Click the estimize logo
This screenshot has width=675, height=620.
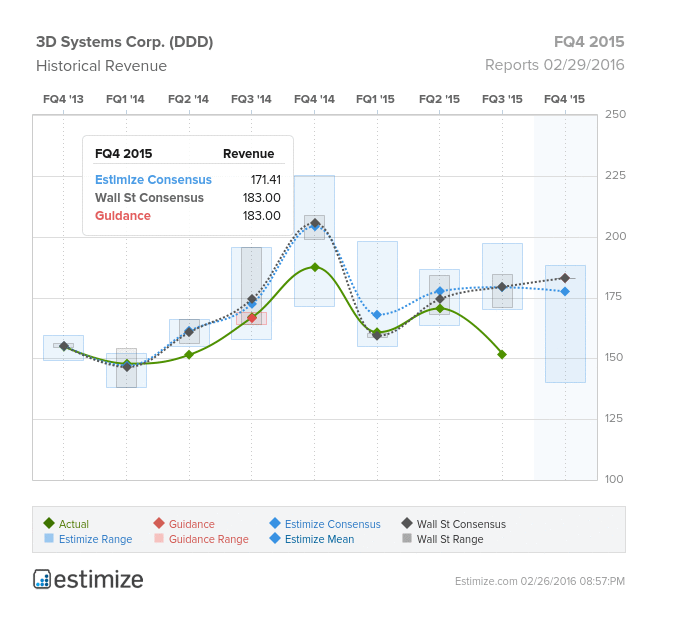click(88, 579)
